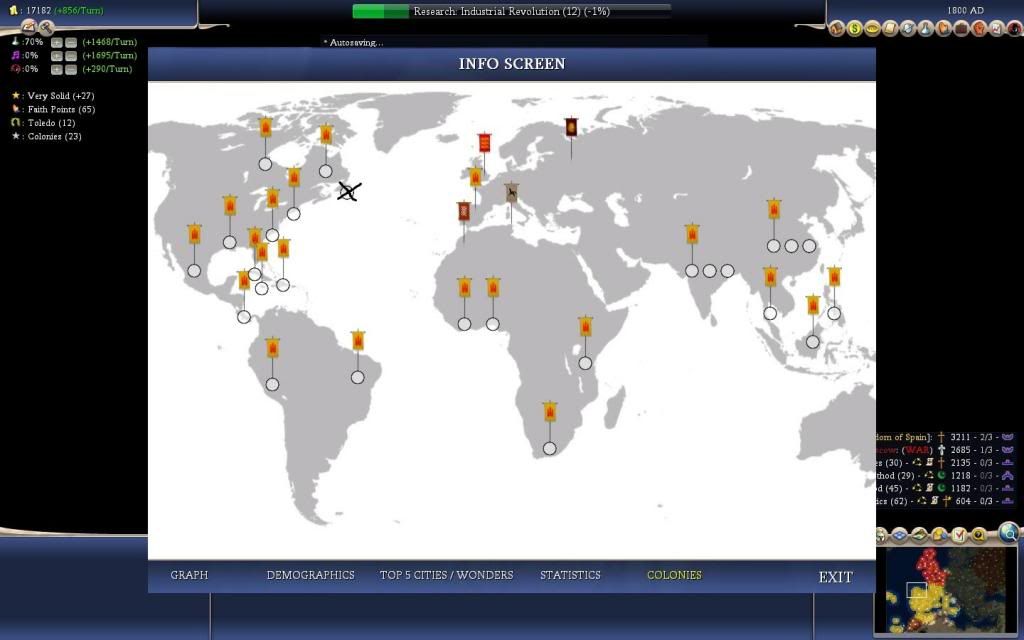Click the EXIT button
Image resolution: width=1024 pixels, height=640 pixels.
(x=835, y=576)
